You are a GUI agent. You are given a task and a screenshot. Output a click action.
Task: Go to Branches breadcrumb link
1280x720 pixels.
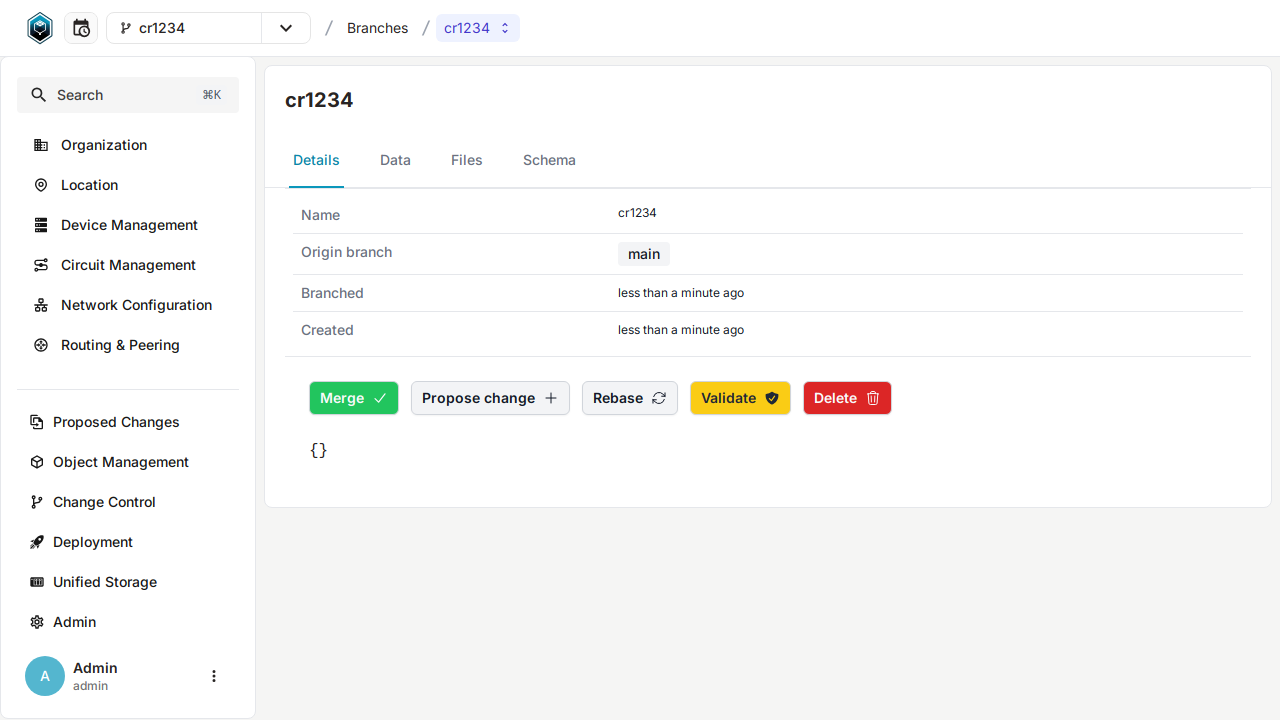377,28
